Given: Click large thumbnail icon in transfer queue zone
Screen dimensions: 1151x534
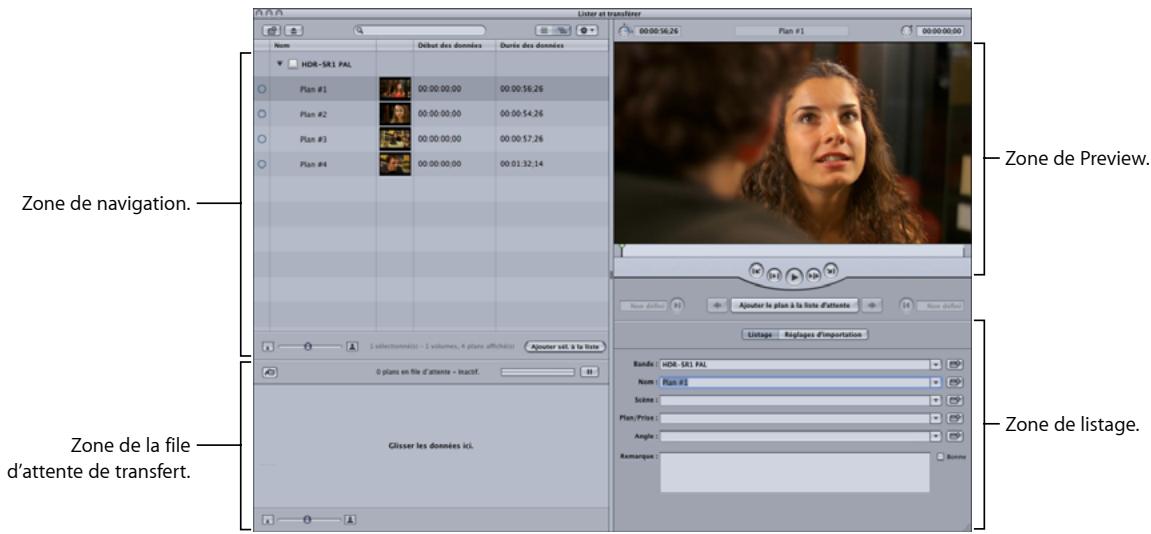Looking at the screenshot, I should [x=351, y=520].
